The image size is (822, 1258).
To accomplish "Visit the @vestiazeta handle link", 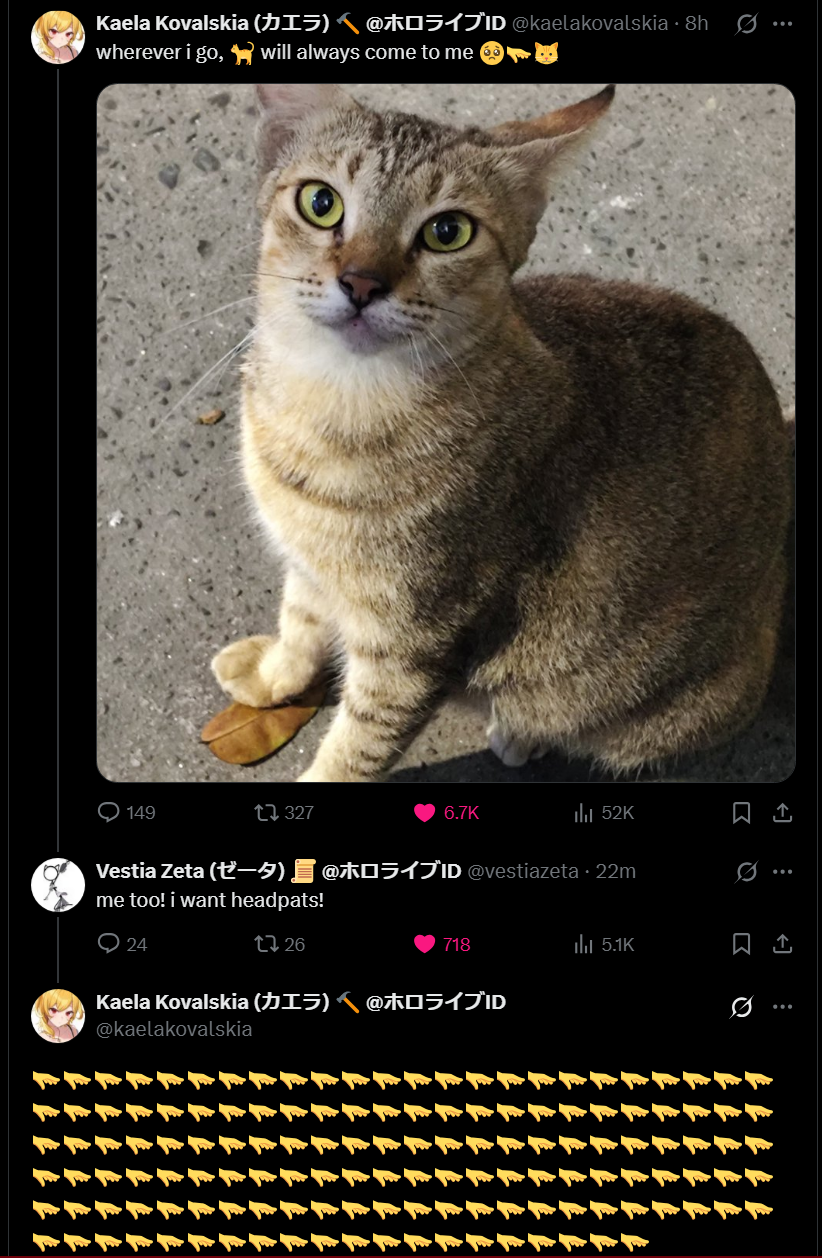I will click(x=523, y=871).
